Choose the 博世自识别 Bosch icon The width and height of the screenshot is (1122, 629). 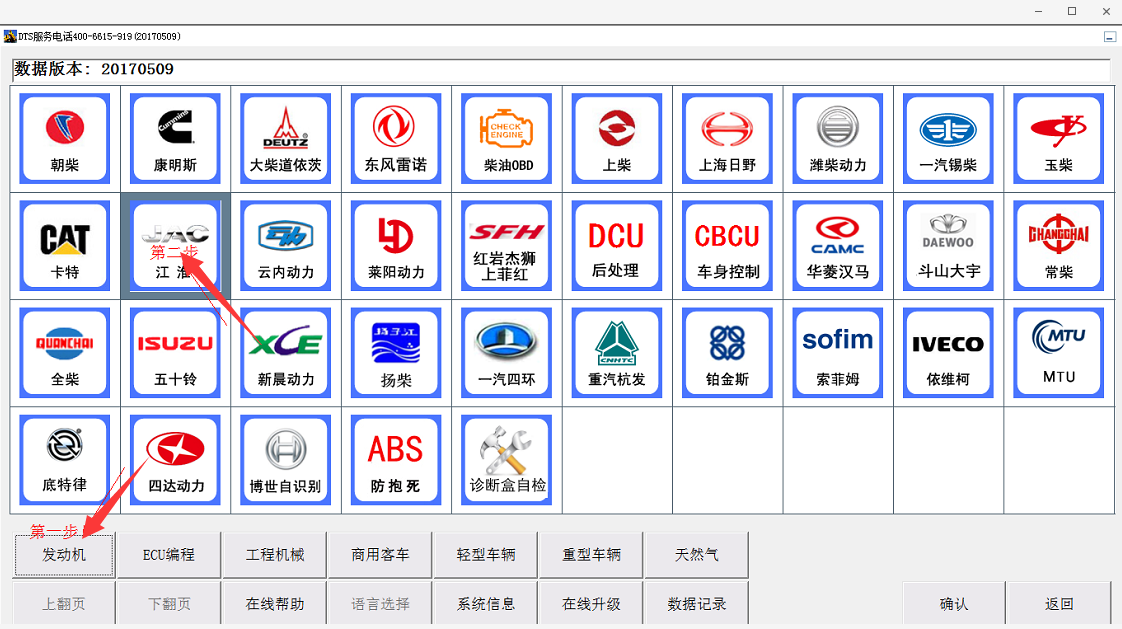coord(286,460)
